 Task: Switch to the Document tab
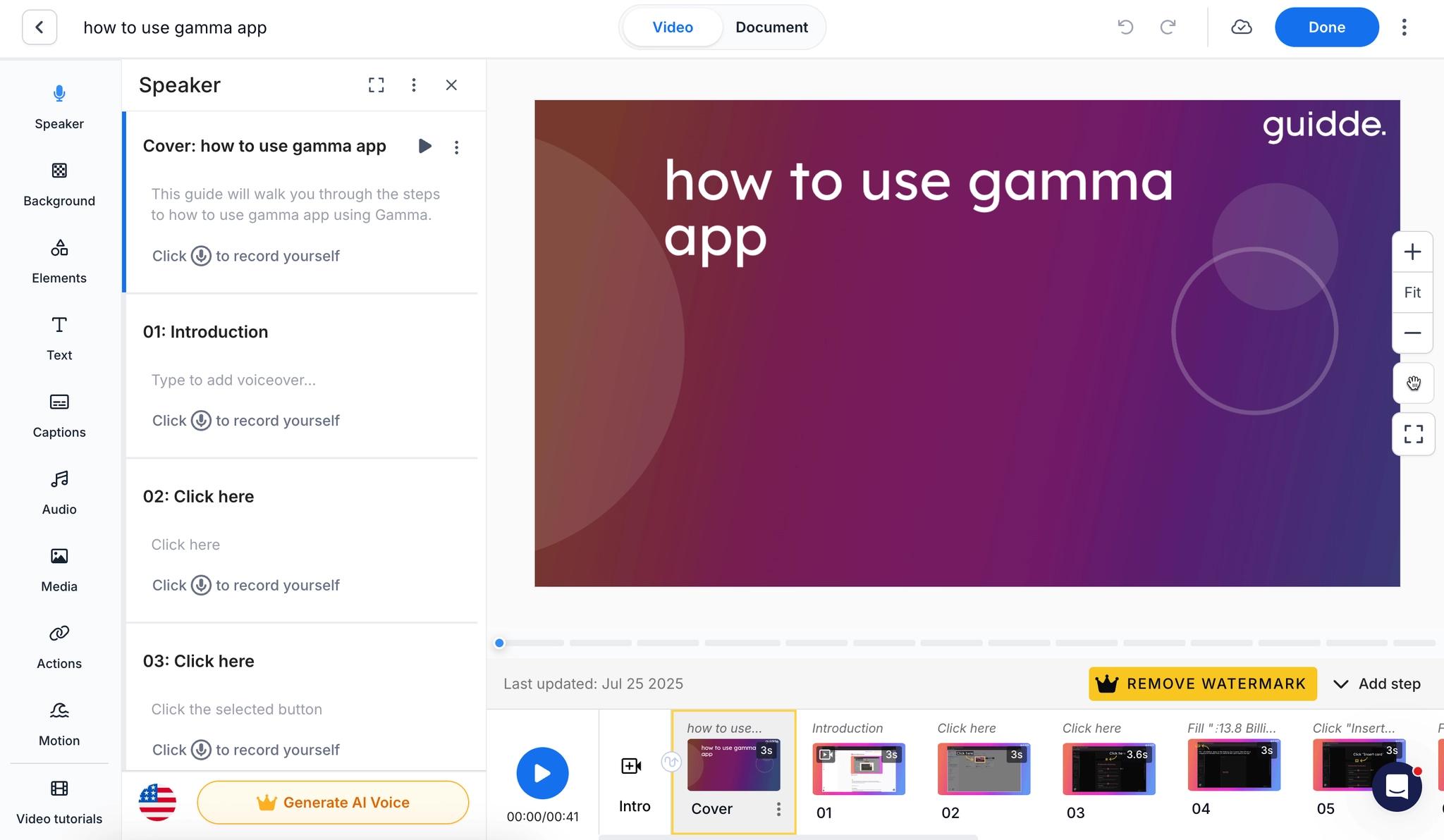click(x=771, y=27)
